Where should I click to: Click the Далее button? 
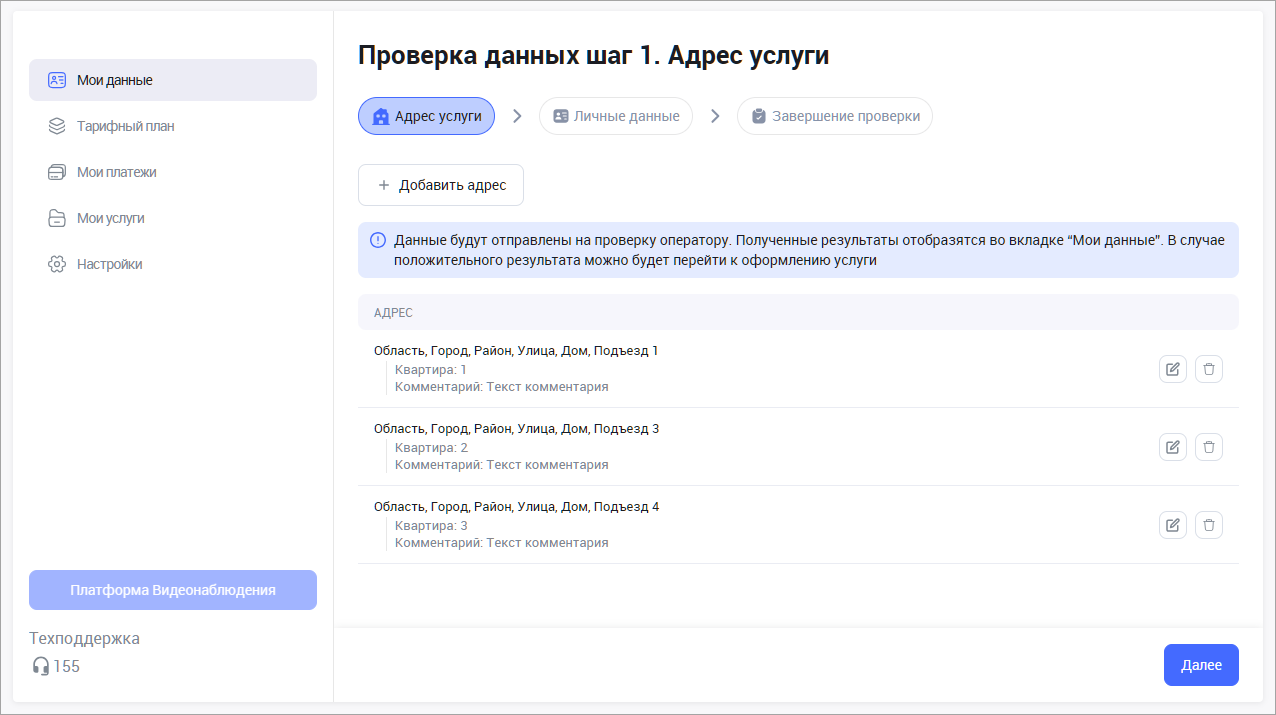pyautogui.click(x=1201, y=665)
